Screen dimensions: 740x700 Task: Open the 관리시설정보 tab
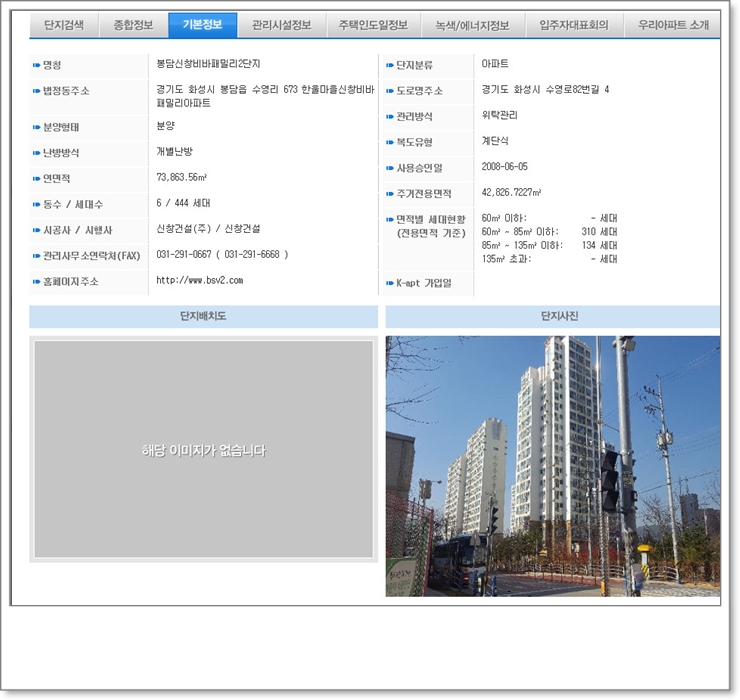pos(282,25)
